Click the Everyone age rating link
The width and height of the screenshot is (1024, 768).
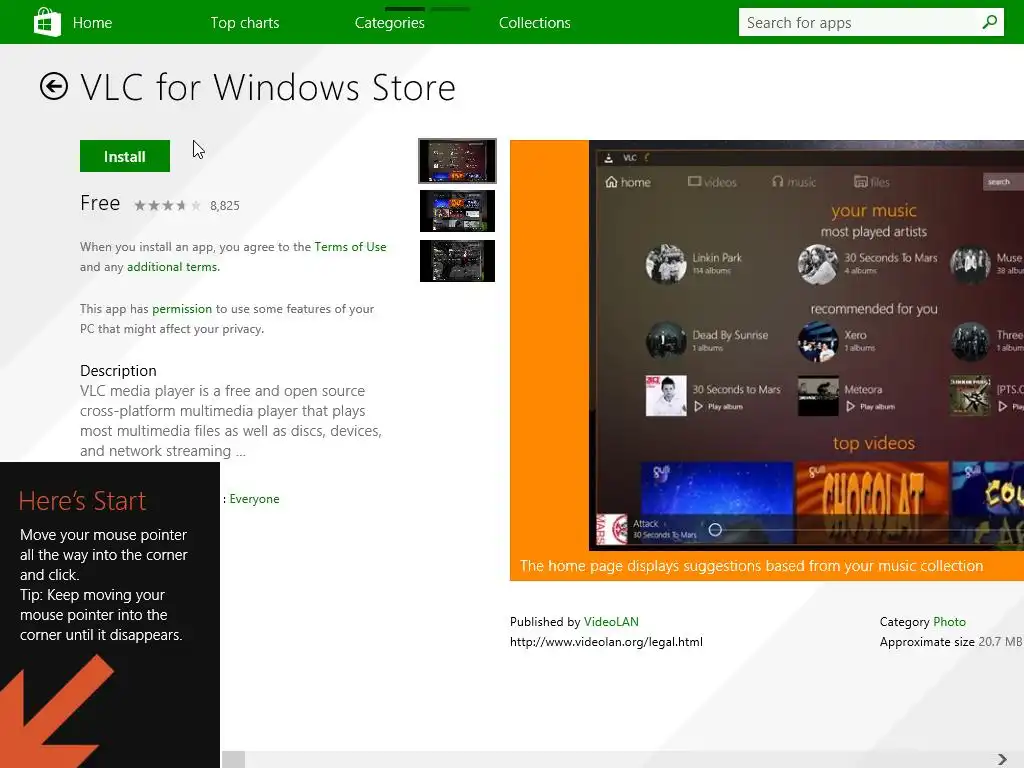click(x=254, y=499)
